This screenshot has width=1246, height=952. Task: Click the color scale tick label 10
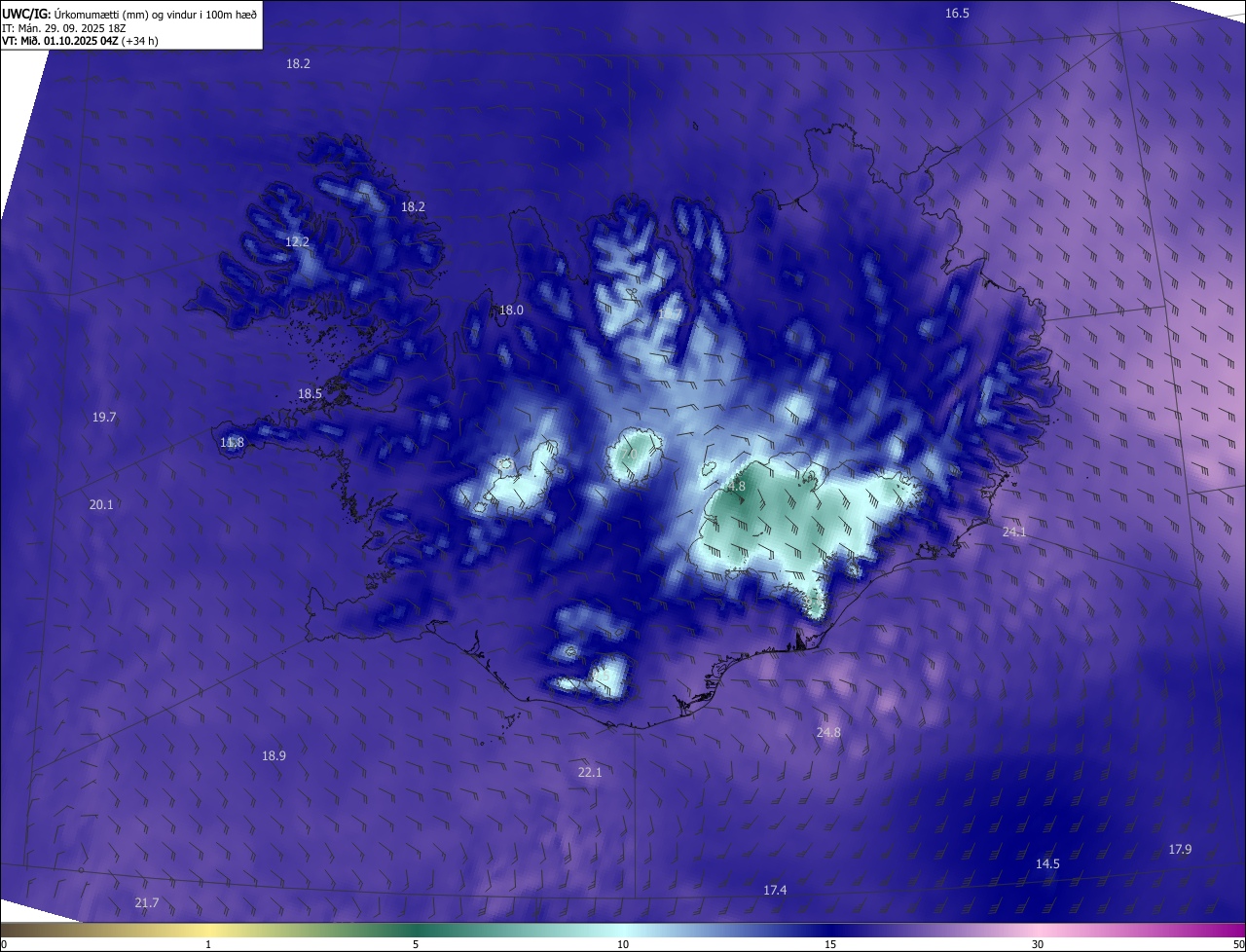coord(623,944)
